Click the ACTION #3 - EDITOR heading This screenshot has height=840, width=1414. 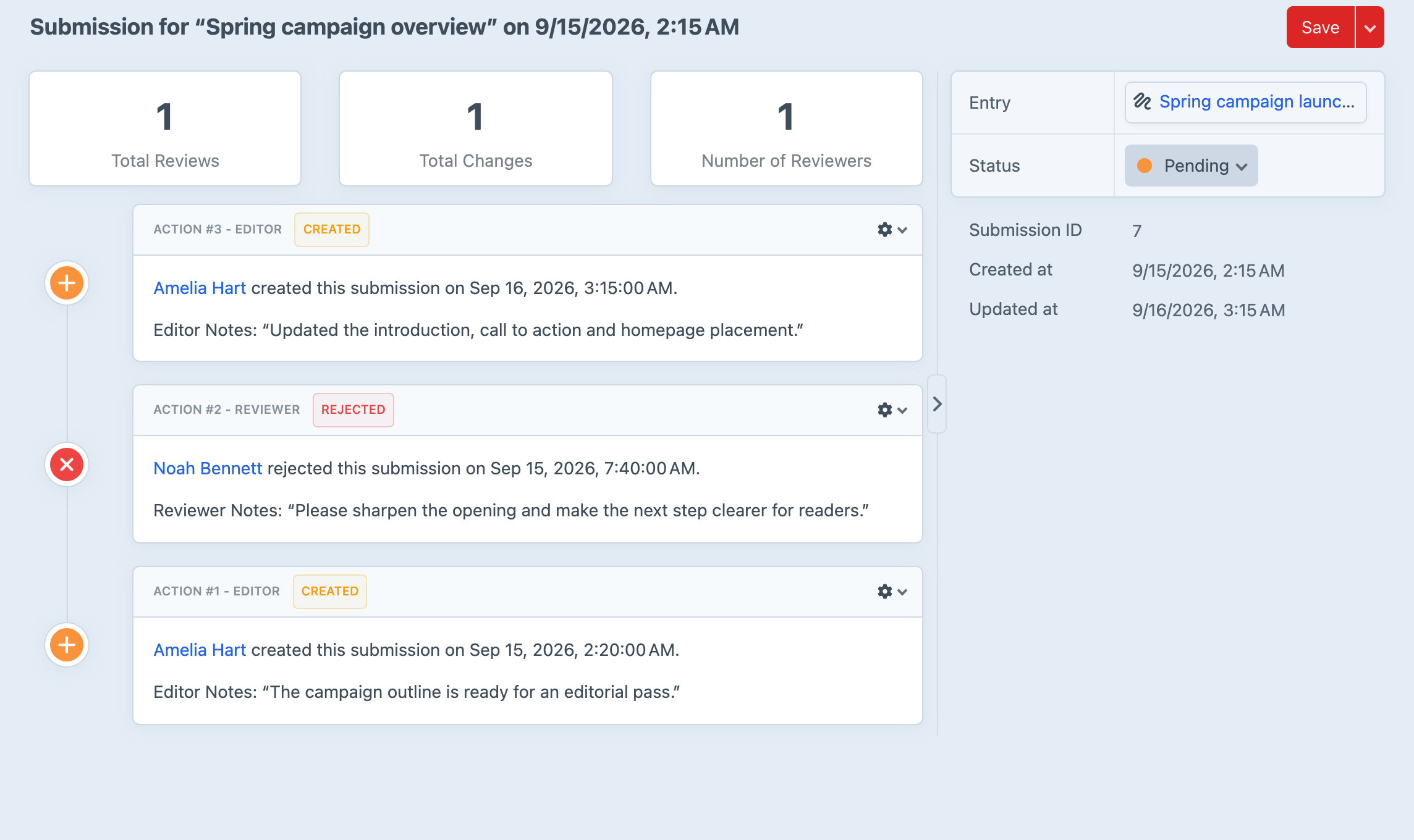[x=218, y=230]
